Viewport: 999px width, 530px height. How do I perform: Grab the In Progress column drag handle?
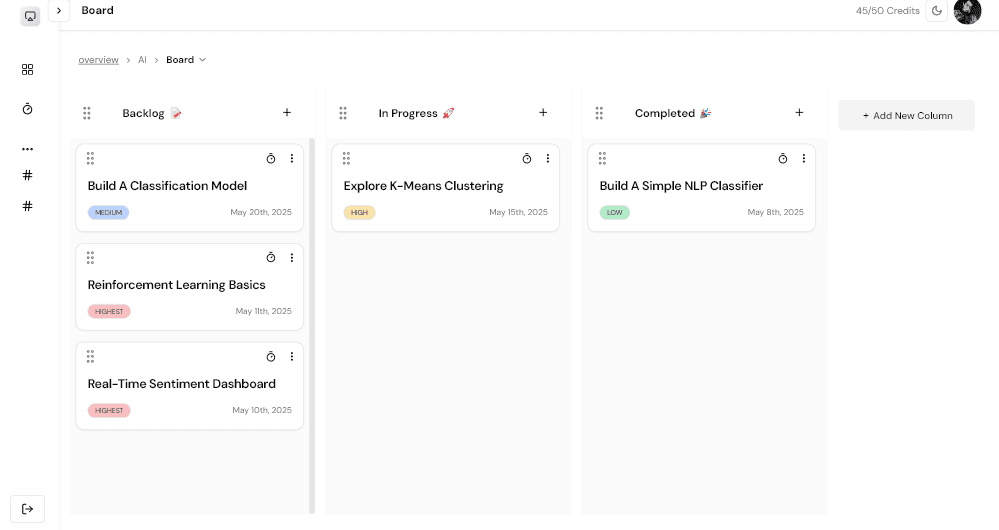coord(343,113)
